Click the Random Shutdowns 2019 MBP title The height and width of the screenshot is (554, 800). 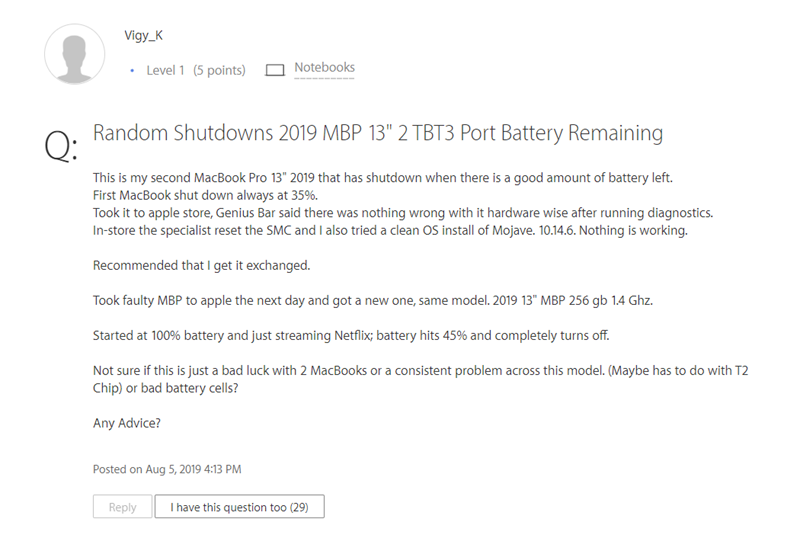coord(378,133)
